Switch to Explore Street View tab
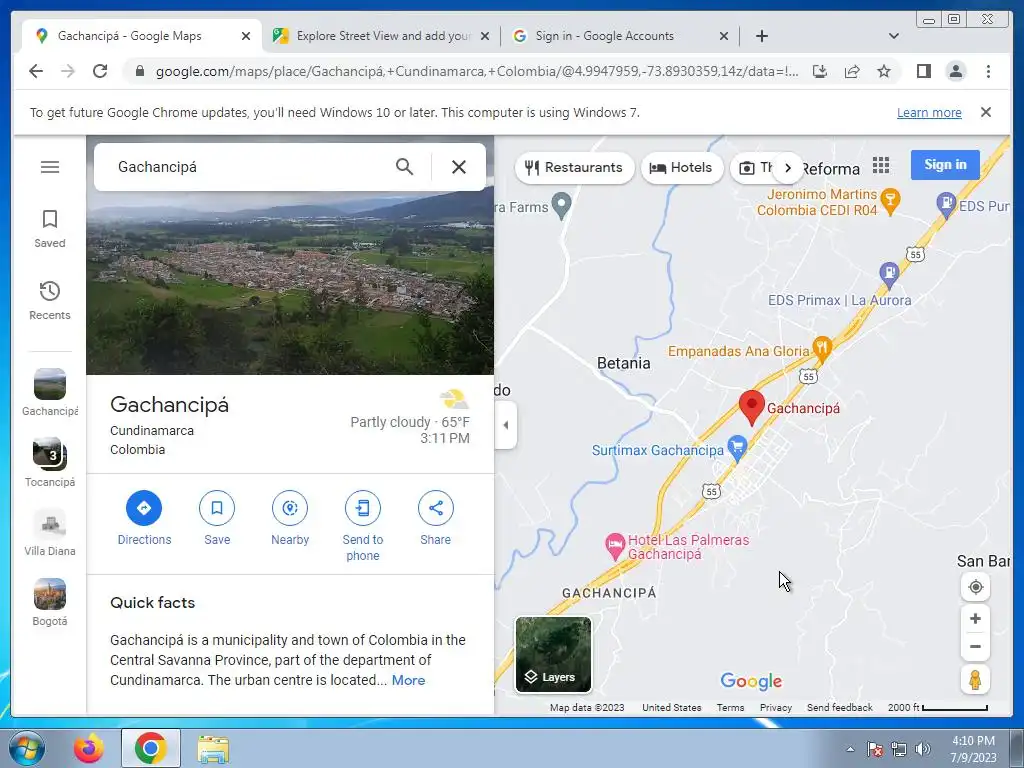Screen dimensions: 1024x768 [382, 36]
